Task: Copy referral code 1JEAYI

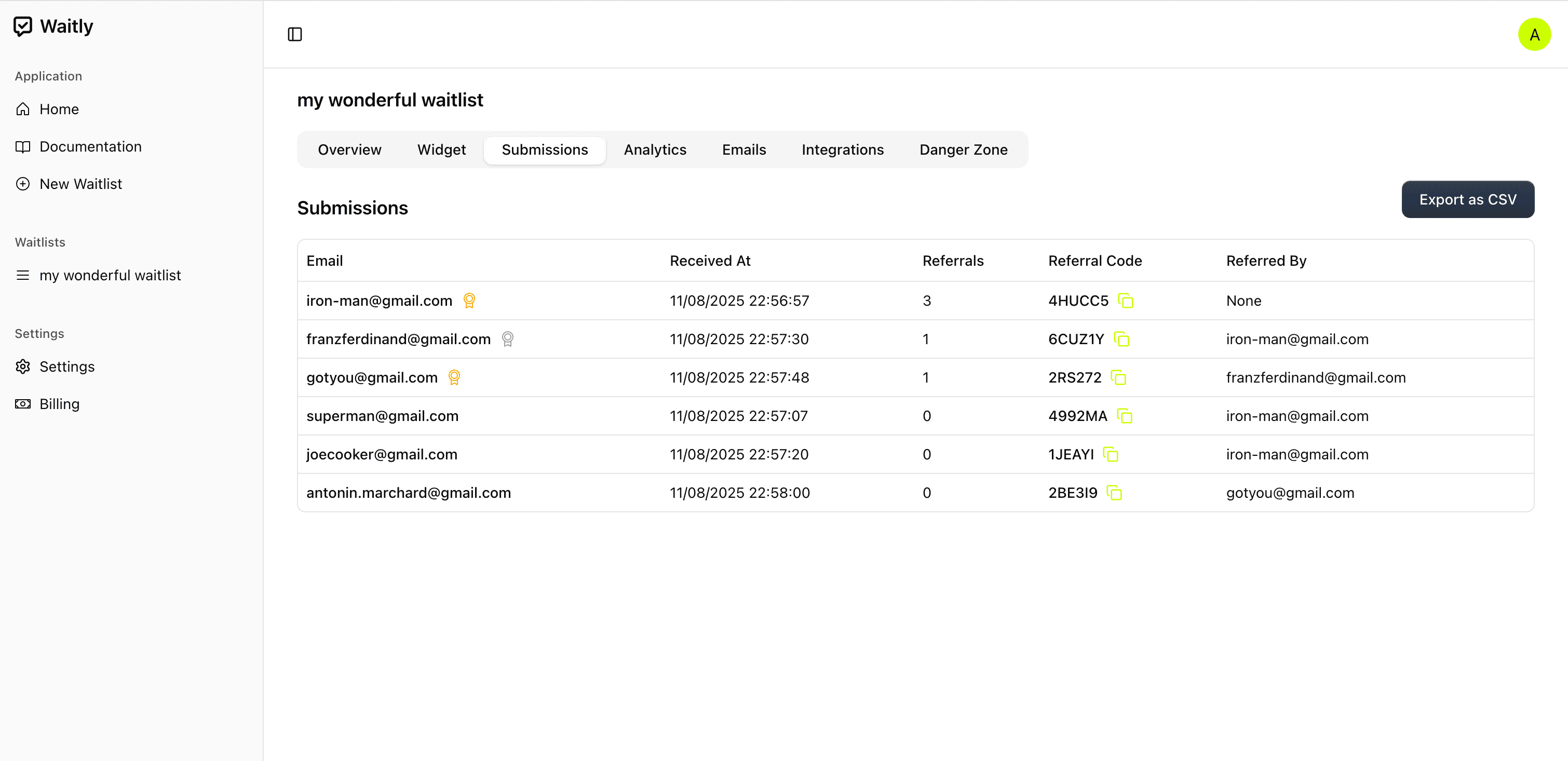Action: pos(1110,454)
